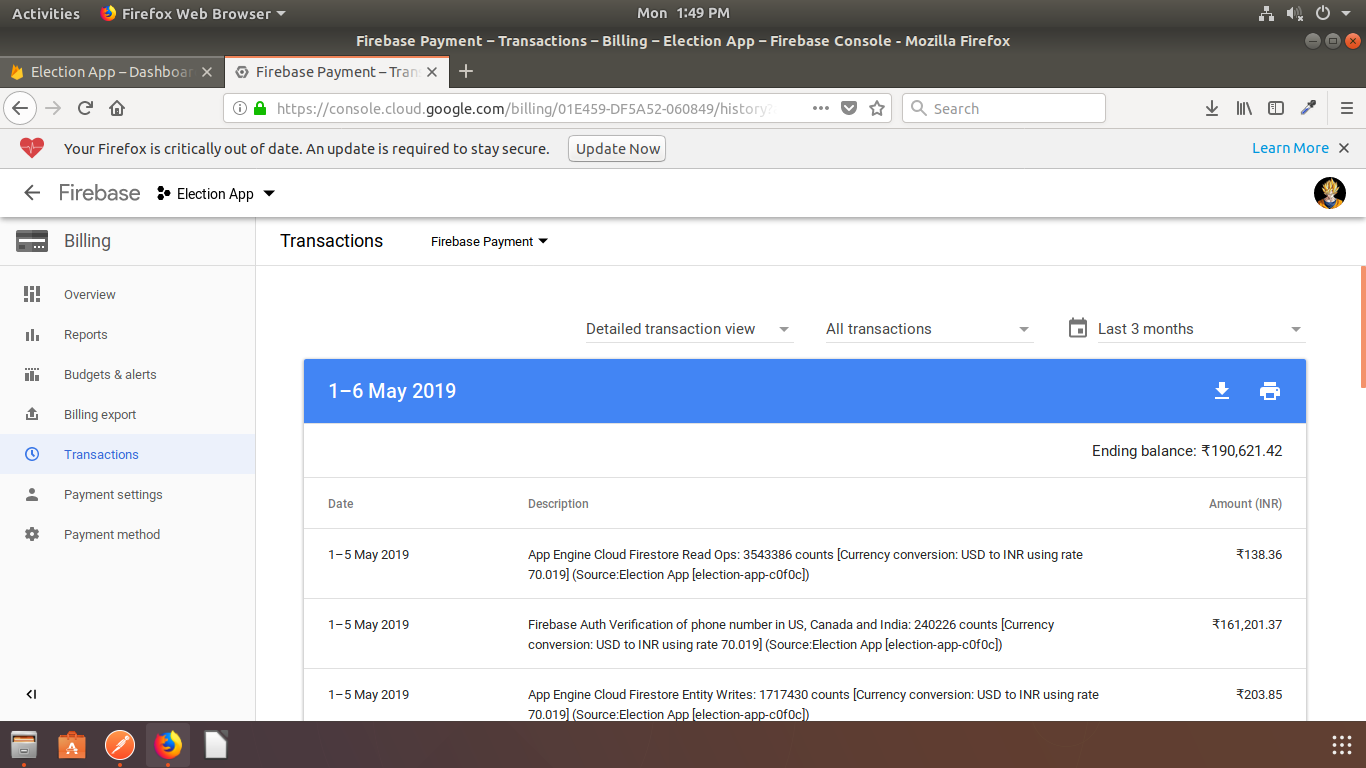Open the Reports section
Image resolution: width=1366 pixels, height=768 pixels.
point(86,335)
